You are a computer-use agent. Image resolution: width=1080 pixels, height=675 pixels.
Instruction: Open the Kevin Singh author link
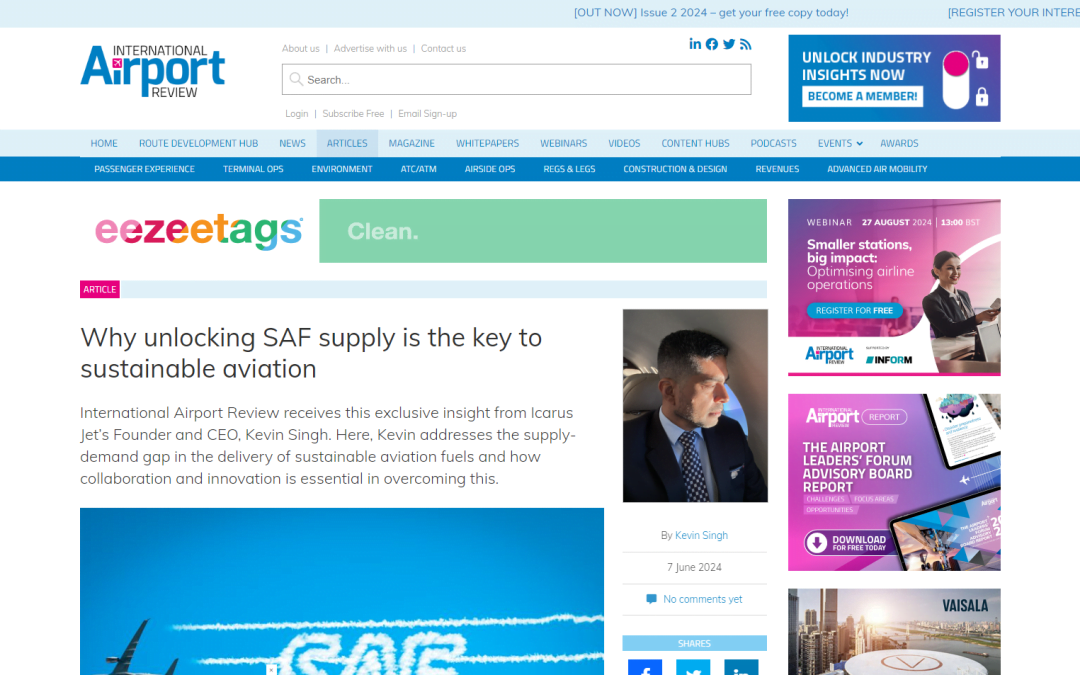[x=701, y=535]
